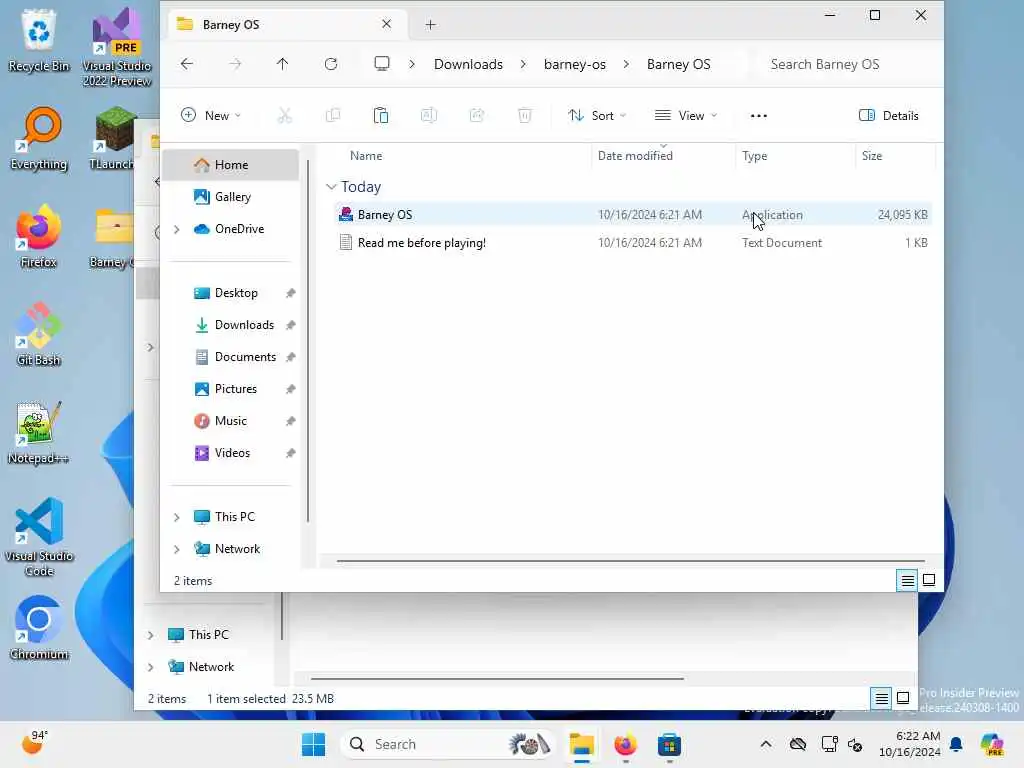Click the PC monitor icon in address bar
The image size is (1024, 768).
[381, 64]
